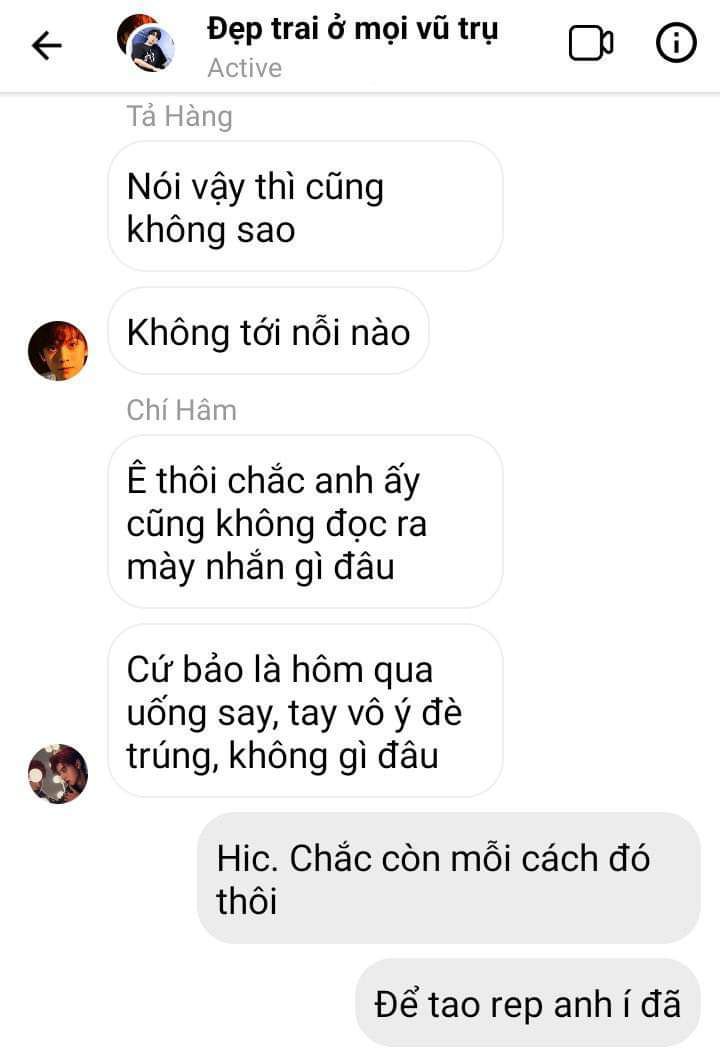
Task: Select message 'Ê thôi chắc anh ấy' bubble
Action: 305,522
